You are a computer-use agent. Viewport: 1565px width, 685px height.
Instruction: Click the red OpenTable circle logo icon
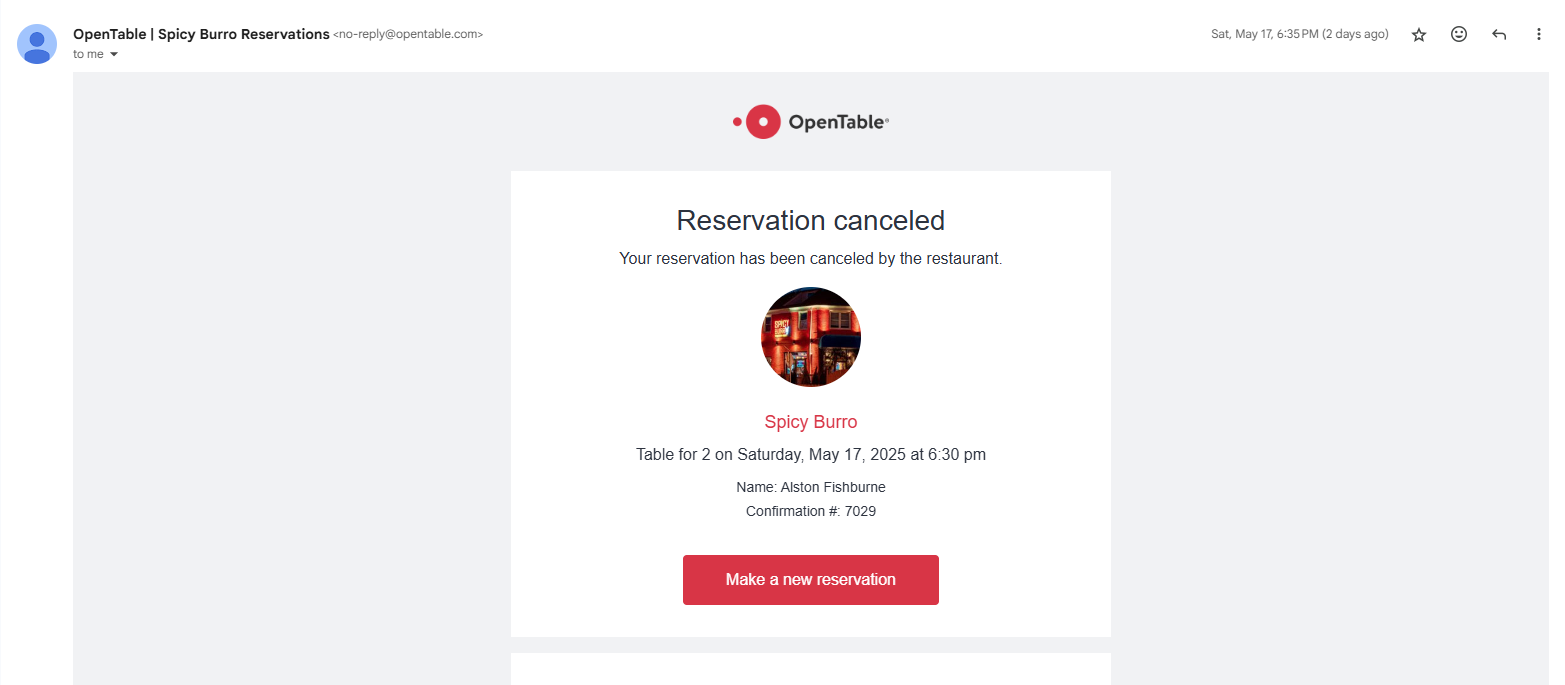tap(763, 122)
